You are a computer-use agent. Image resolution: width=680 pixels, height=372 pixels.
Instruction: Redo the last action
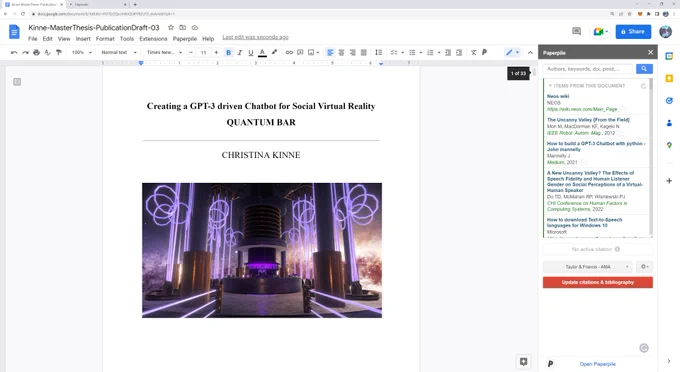tap(25, 52)
